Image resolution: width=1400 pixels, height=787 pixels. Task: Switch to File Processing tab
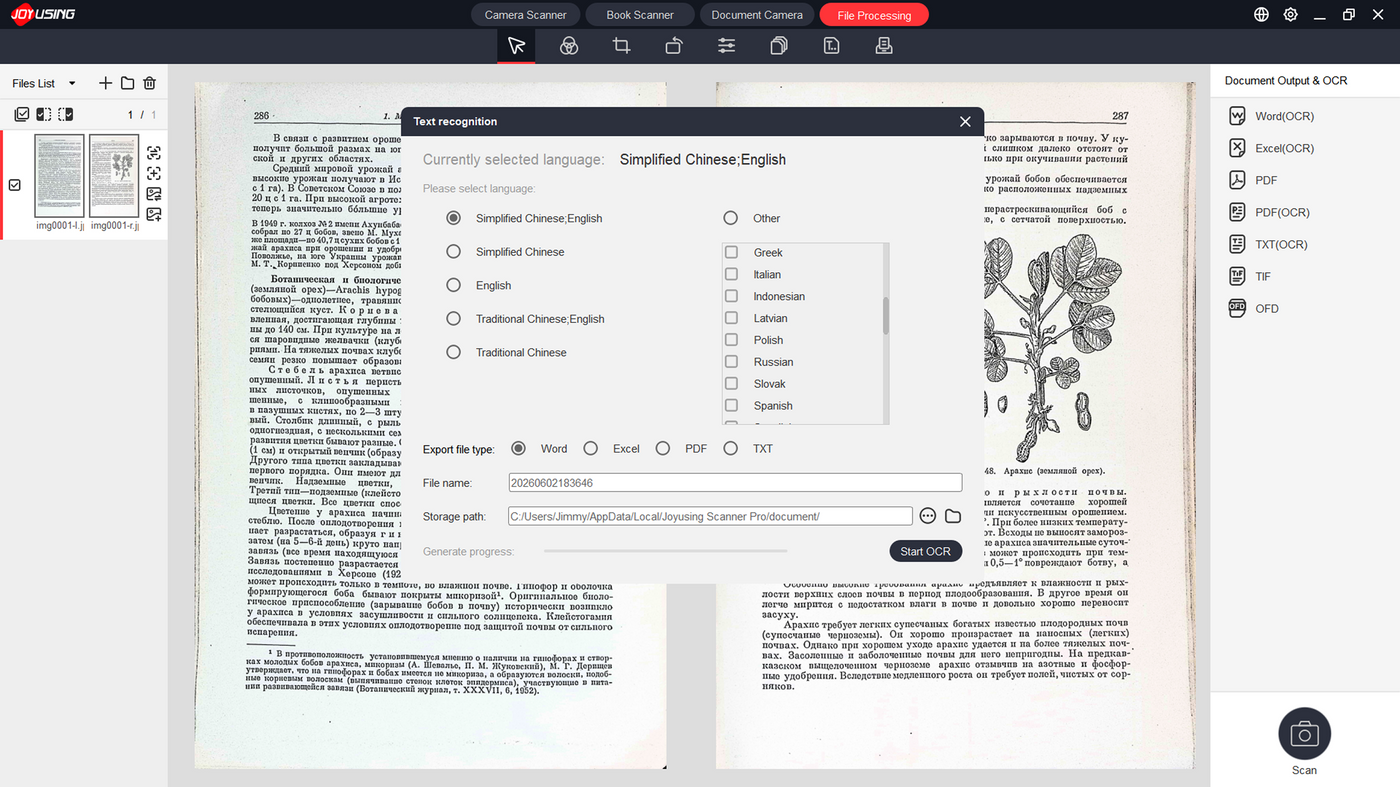click(x=874, y=15)
